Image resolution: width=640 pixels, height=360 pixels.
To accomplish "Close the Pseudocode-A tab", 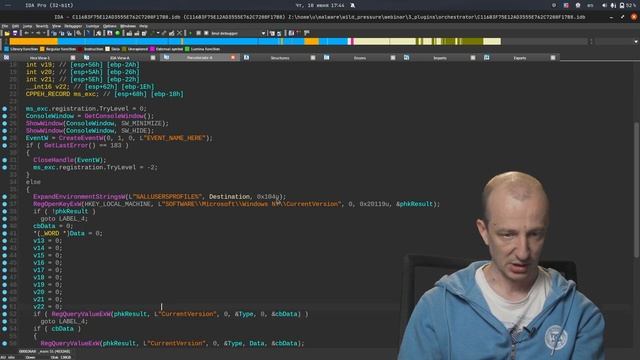I will [x=233, y=58].
